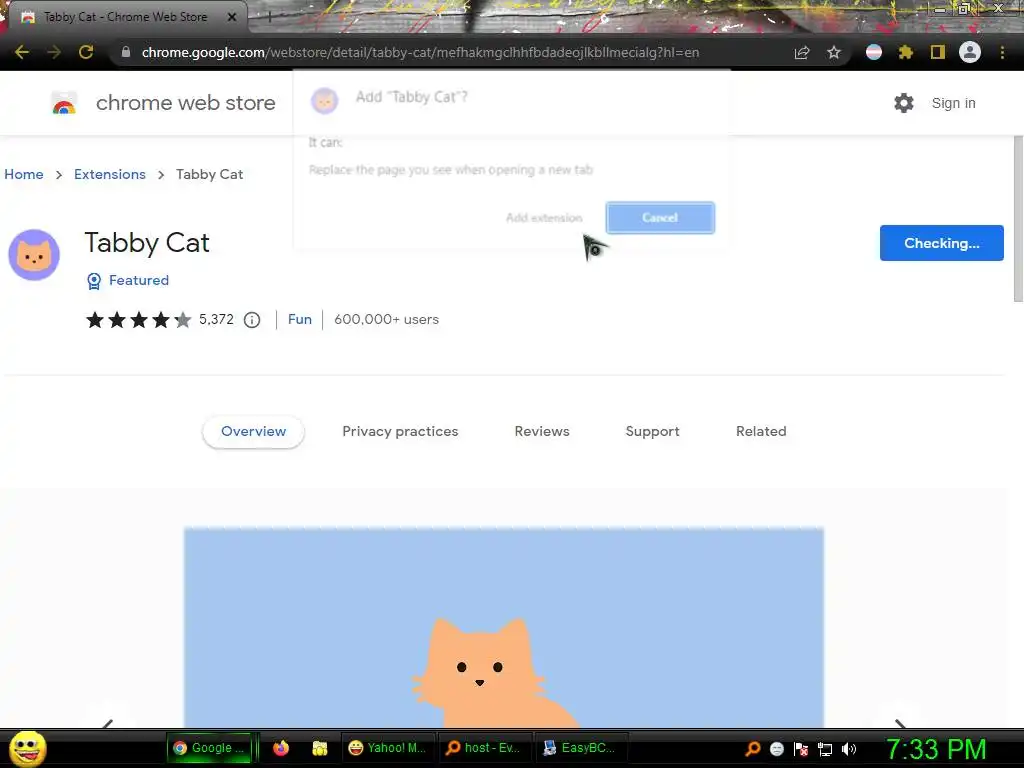
Task: Reload the Tabby Cat page
Action: point(86,52)
